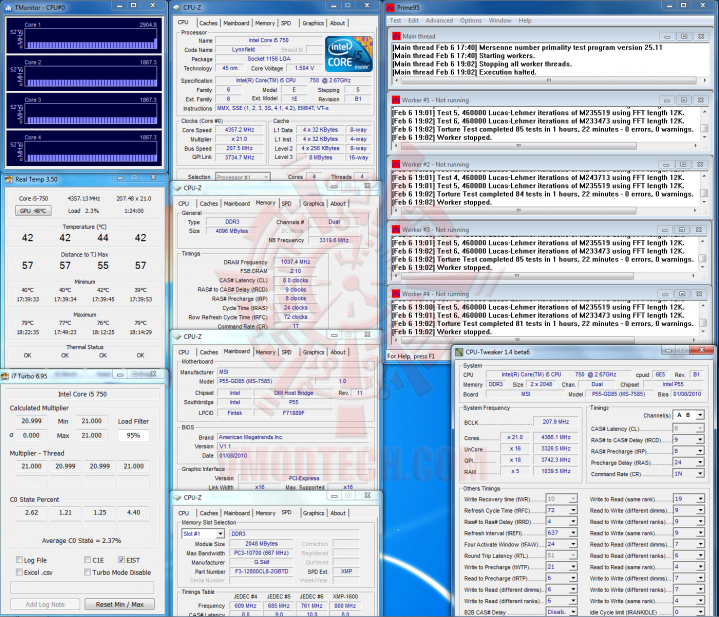Open RAS# to CAS# Delay dropdown in CPU-Tweaker
The image size is (719, 617).
[x=700, y=440]
